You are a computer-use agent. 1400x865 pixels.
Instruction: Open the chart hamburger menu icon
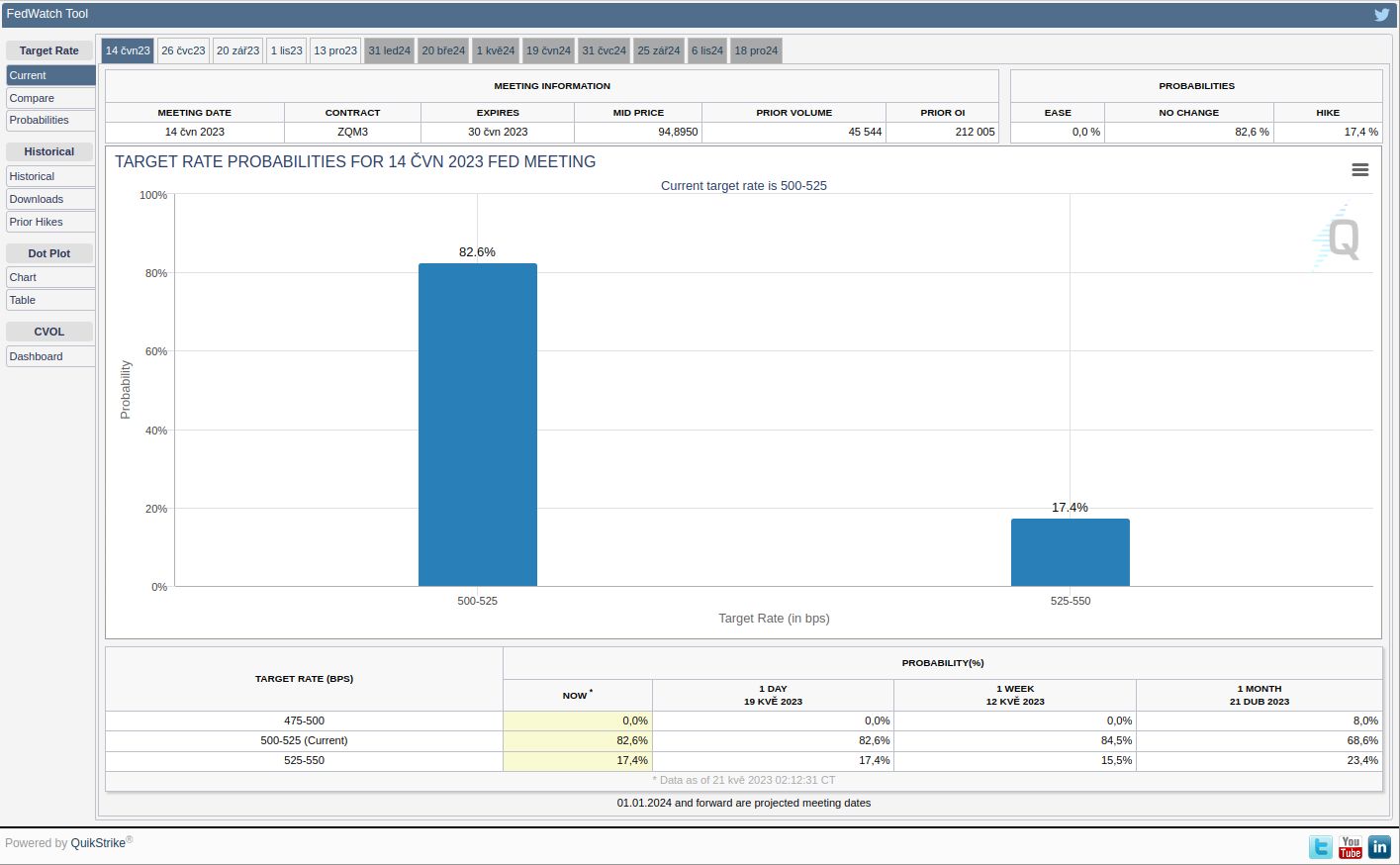(1360, 170)
